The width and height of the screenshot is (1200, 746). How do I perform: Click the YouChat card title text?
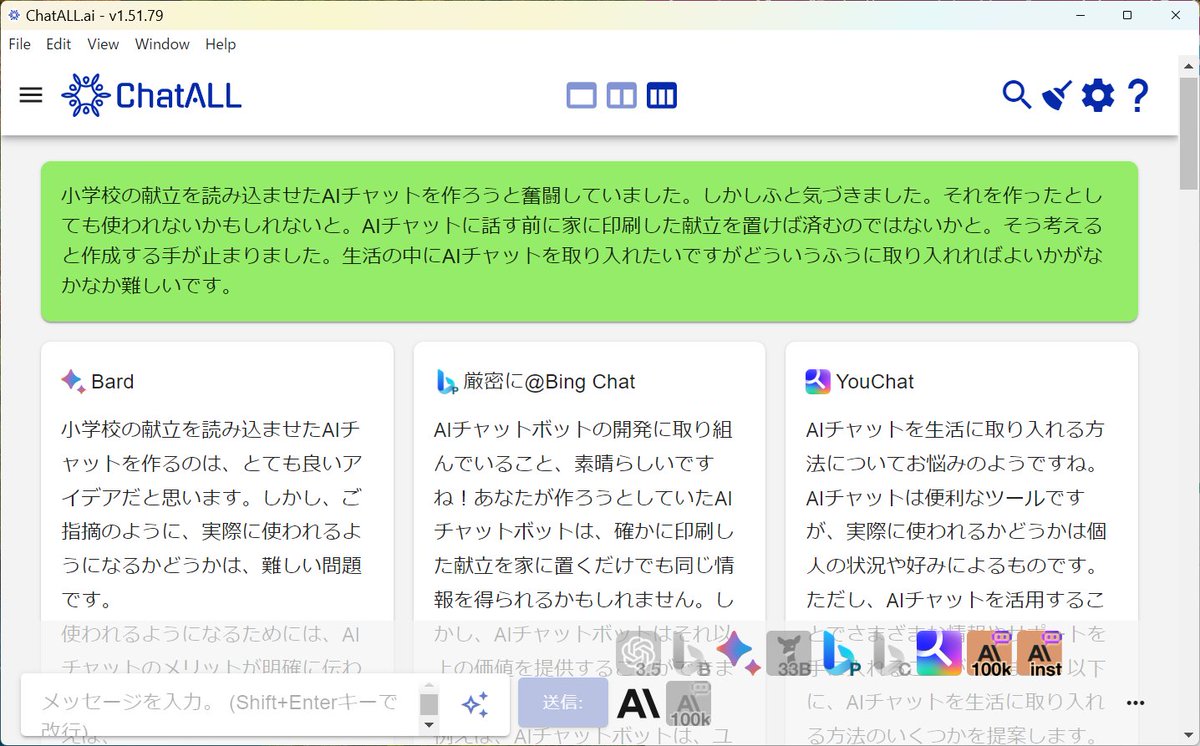(875, 381)
